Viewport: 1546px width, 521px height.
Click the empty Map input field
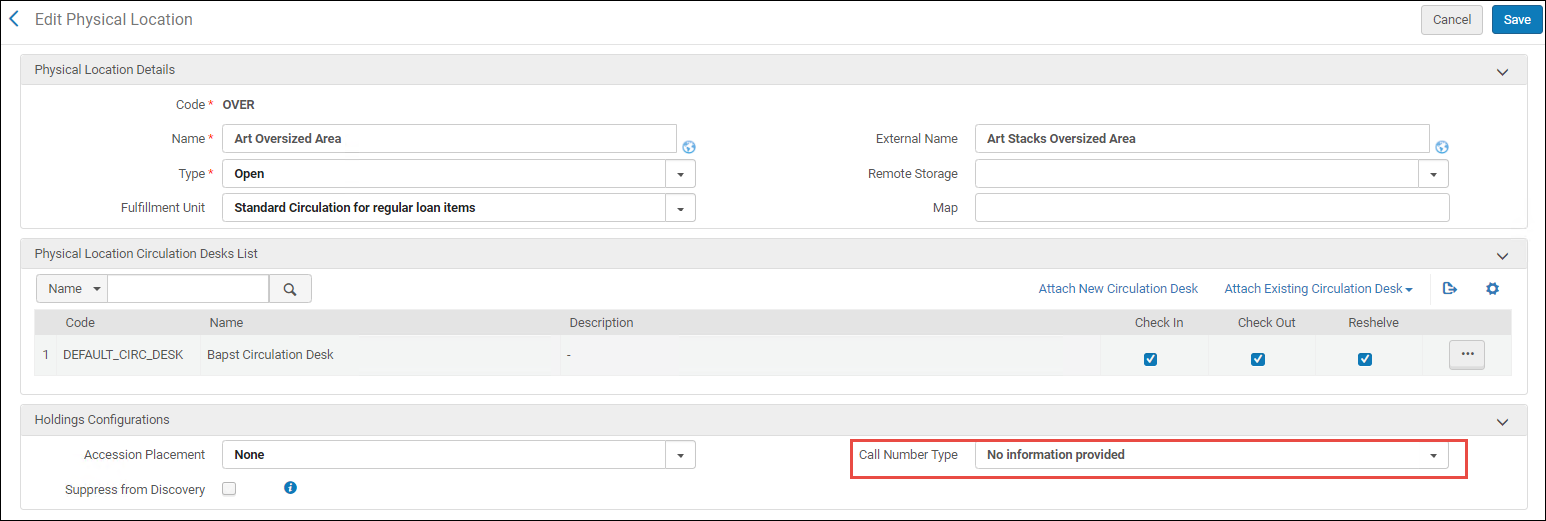click(1212, 208)
